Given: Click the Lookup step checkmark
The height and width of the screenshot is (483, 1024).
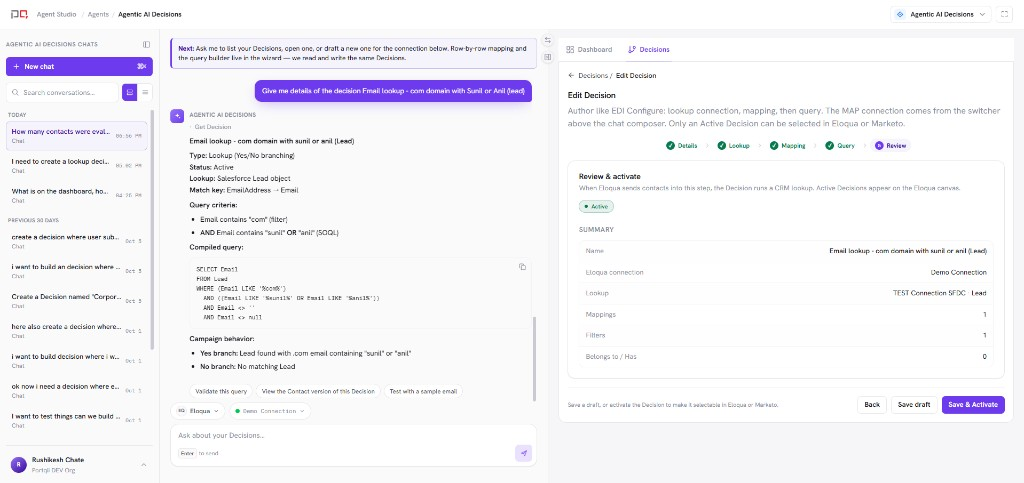Looking at the screenshot, I should tap(722, 146).
